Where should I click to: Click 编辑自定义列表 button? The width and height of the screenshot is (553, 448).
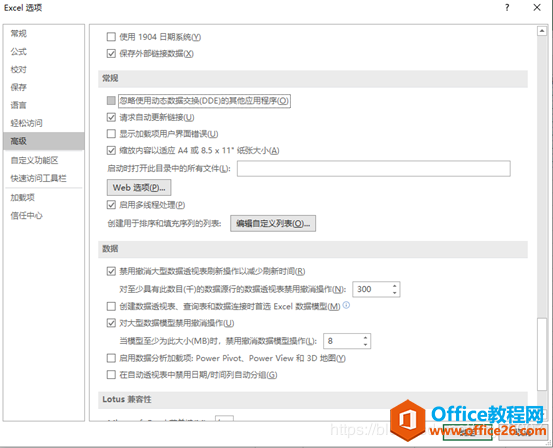[273, 224]
